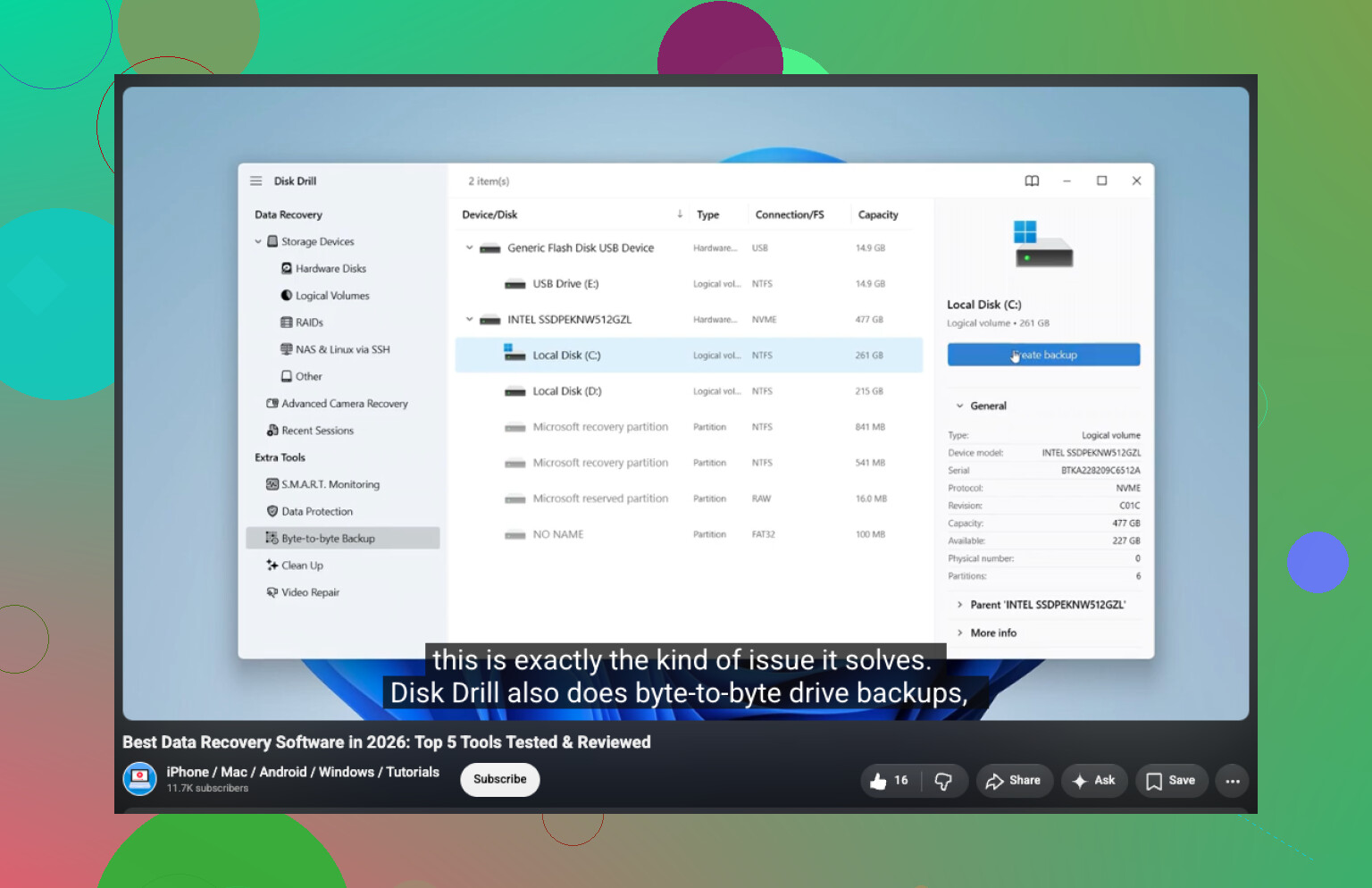The width and height of the screenshot is (1372, 888).
Task: Open the Disk Drill hamburger menu
Action: (x=256, y=180)
